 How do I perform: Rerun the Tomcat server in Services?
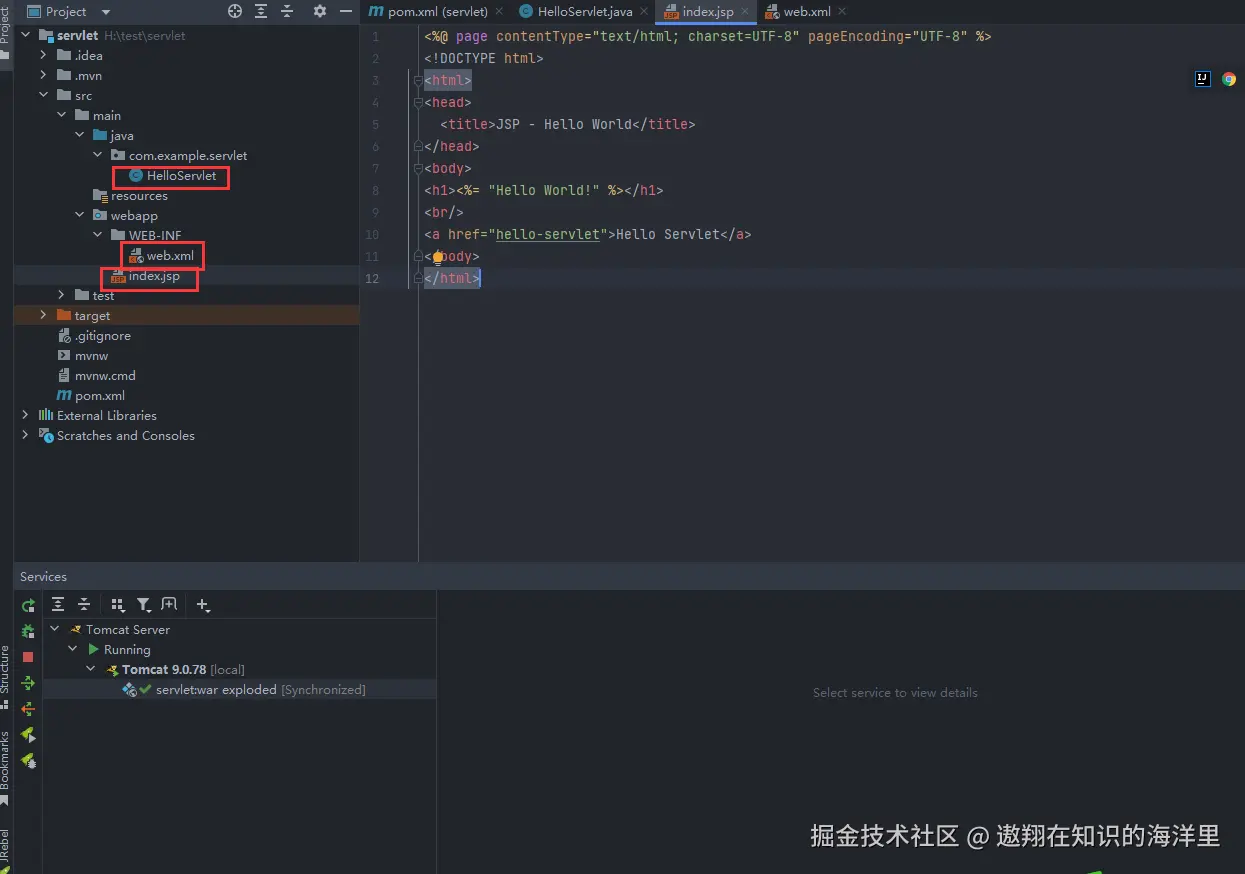(x=28, y=605)
